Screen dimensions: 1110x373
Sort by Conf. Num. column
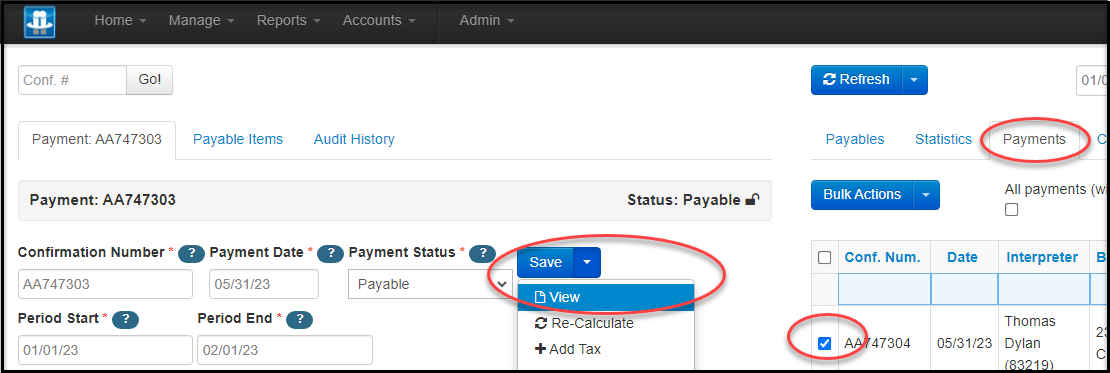882,258
